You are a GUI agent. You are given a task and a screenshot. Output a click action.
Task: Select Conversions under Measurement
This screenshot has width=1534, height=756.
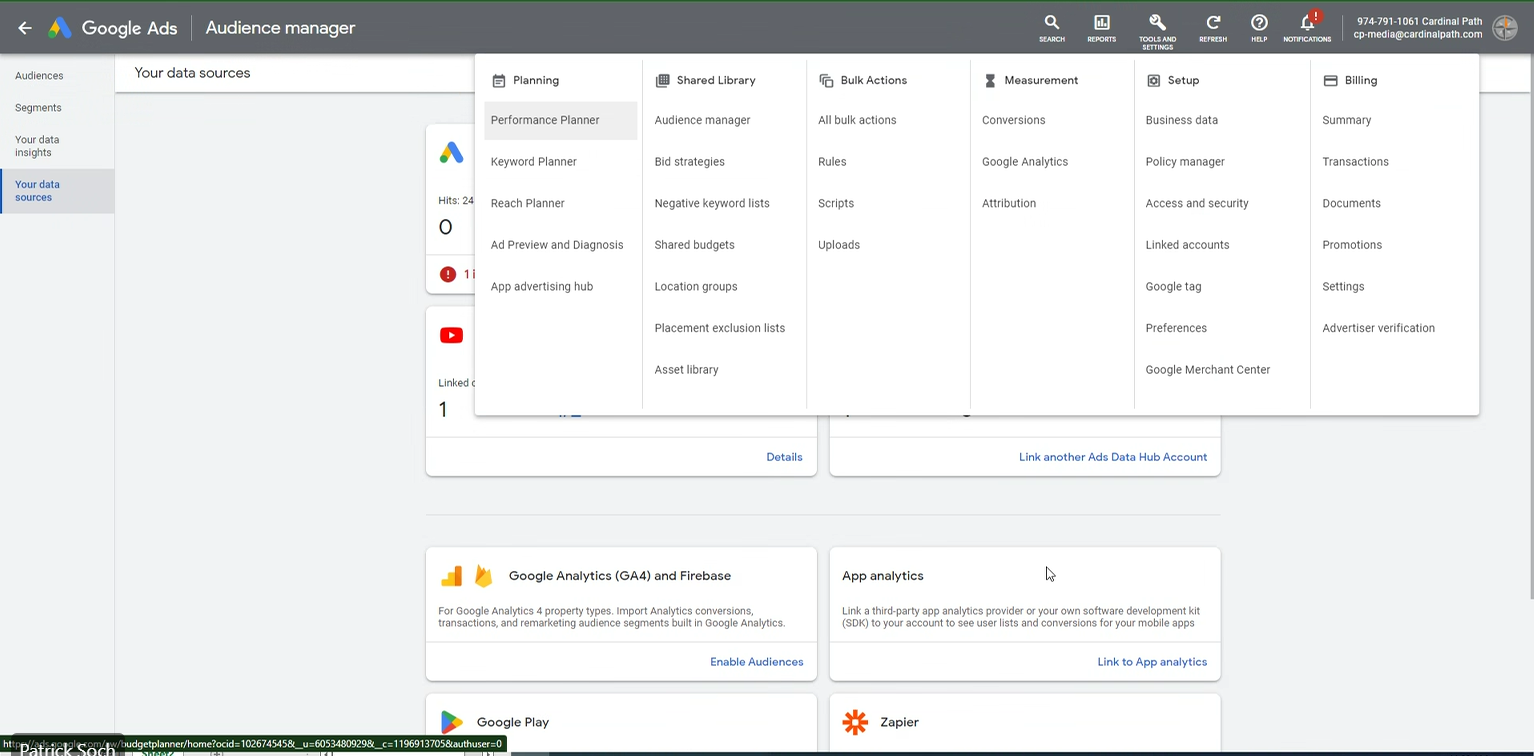1013,120
